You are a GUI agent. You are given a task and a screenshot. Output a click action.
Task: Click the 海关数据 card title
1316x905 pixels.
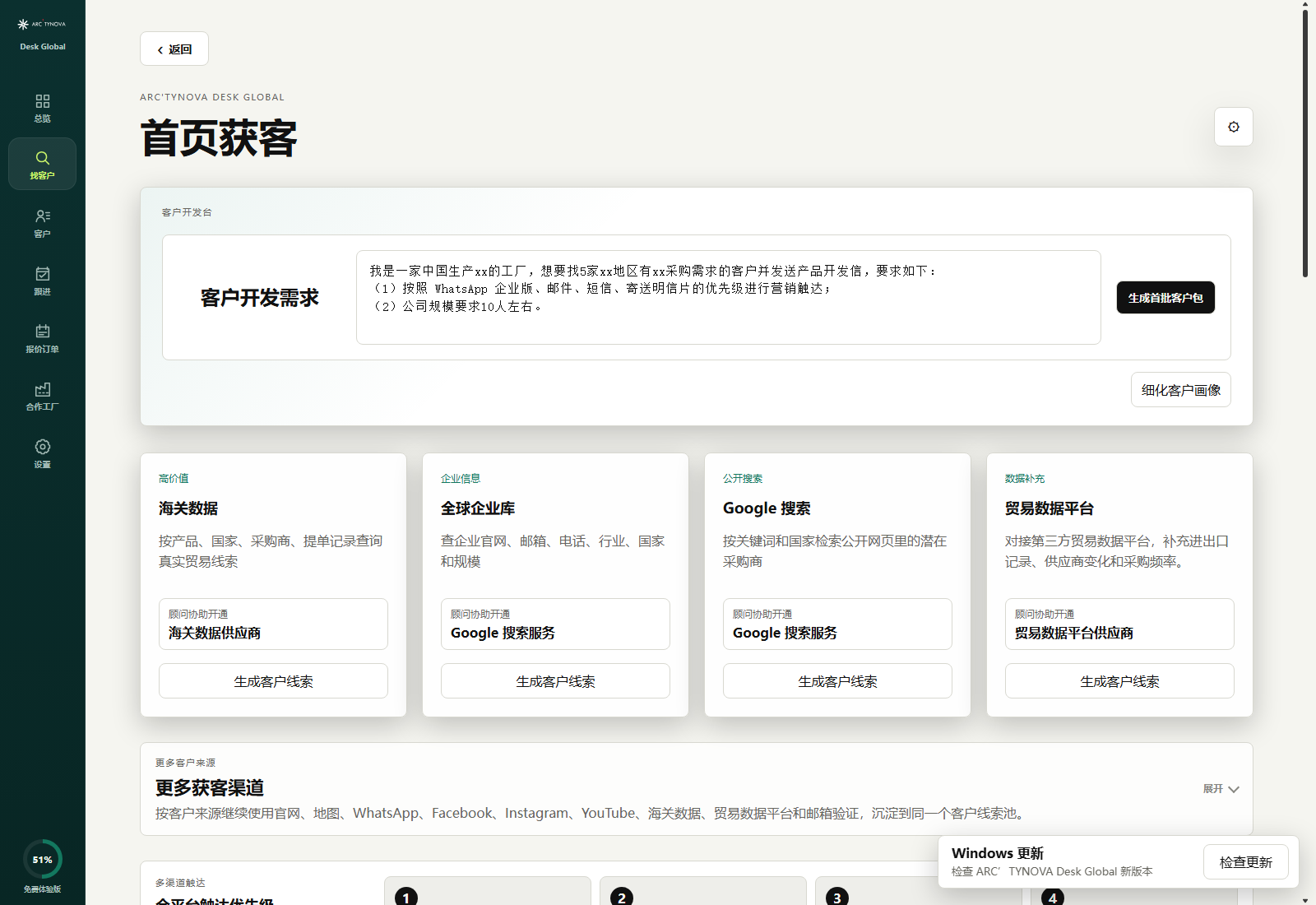click(x=188, y=508)
